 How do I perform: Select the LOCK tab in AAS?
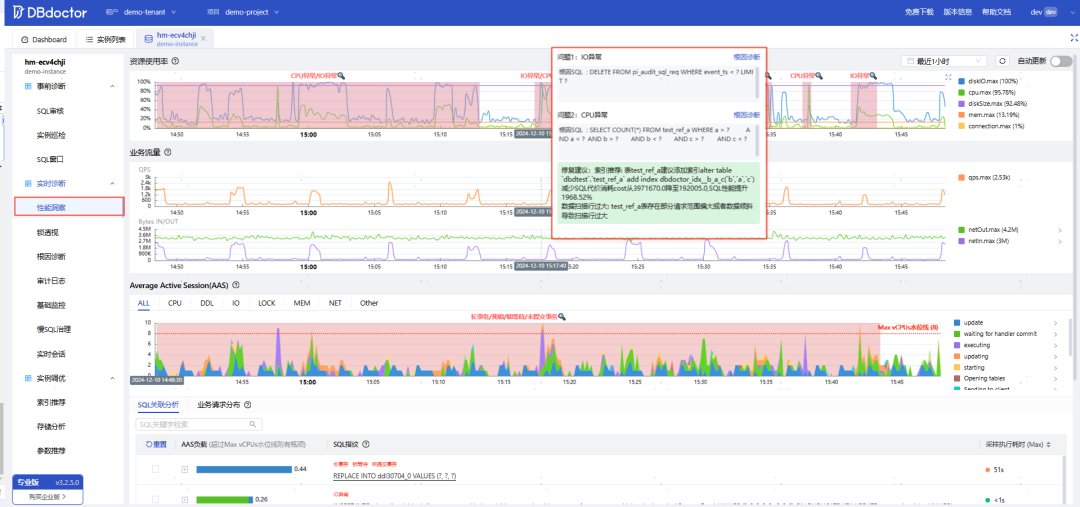267,303
